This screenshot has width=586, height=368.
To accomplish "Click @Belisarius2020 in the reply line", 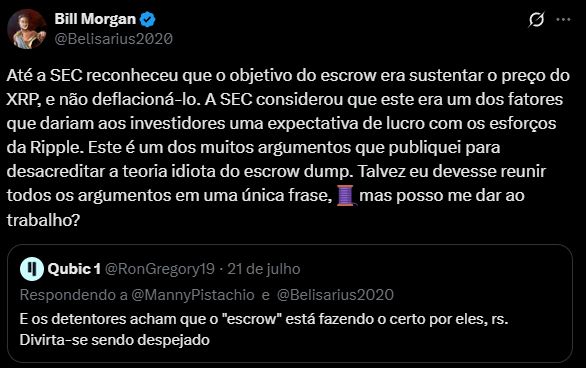I will coord(335,295).
